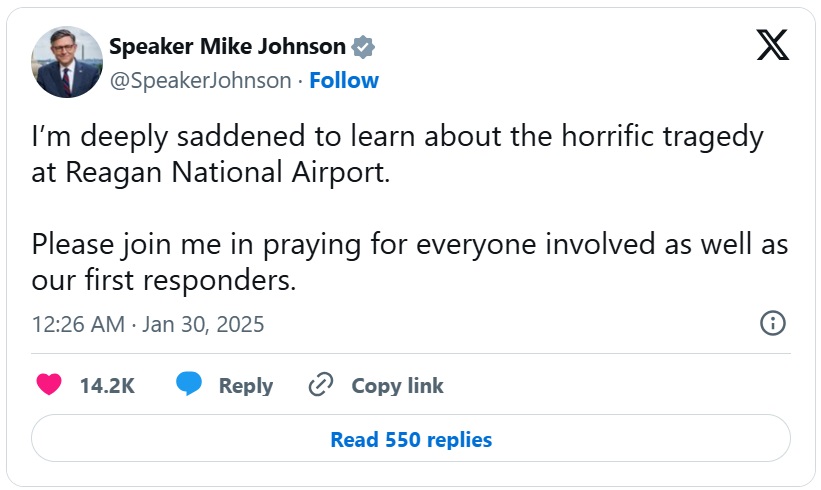This screenshot has width=821, height=490.
Task: Open the Read 550 replies button
Action: (410, 439)
